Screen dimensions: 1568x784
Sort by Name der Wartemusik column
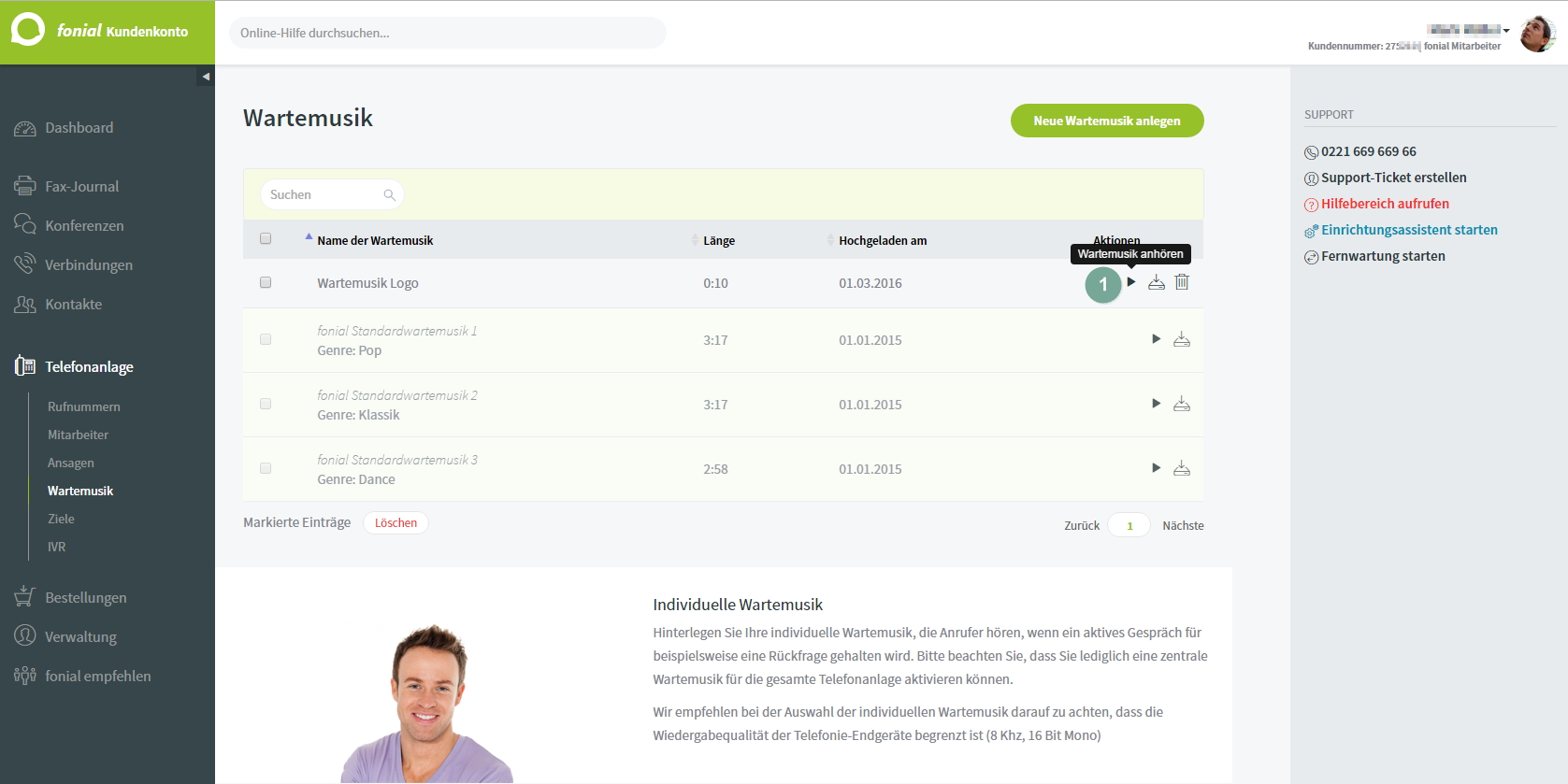375,240
